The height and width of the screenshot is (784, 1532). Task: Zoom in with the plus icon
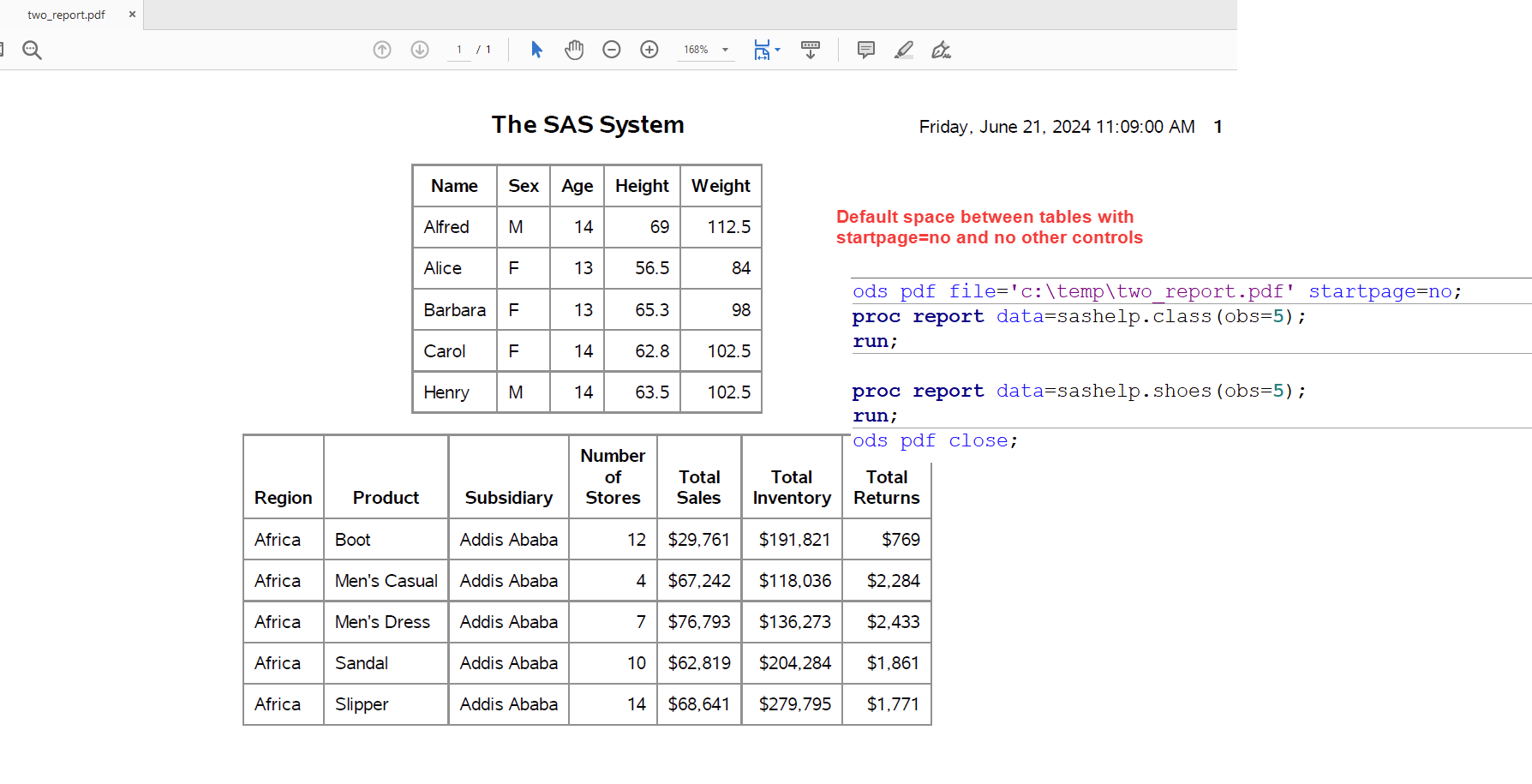649,50
